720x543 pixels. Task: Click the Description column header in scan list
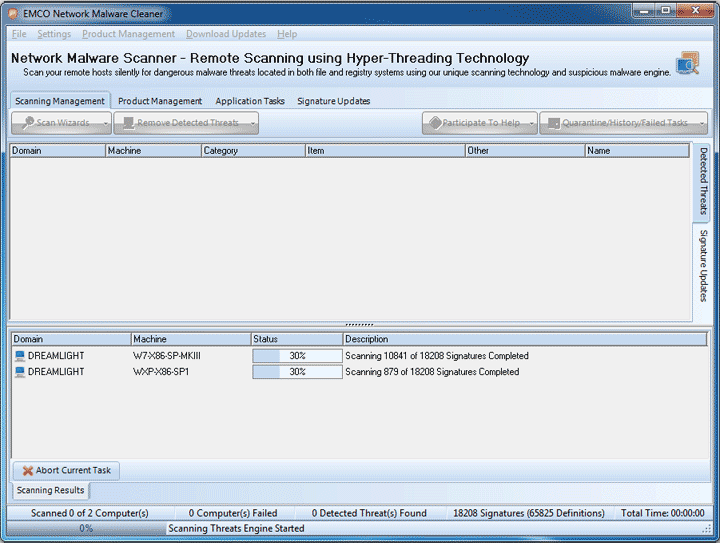coord(525,339)
